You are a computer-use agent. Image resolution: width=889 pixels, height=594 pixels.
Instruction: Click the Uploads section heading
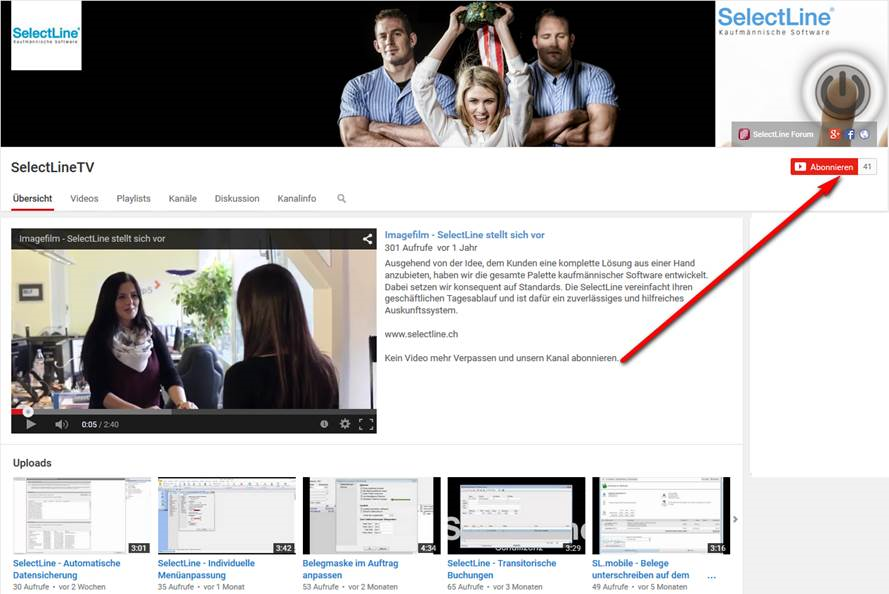[x=32, y=463]
